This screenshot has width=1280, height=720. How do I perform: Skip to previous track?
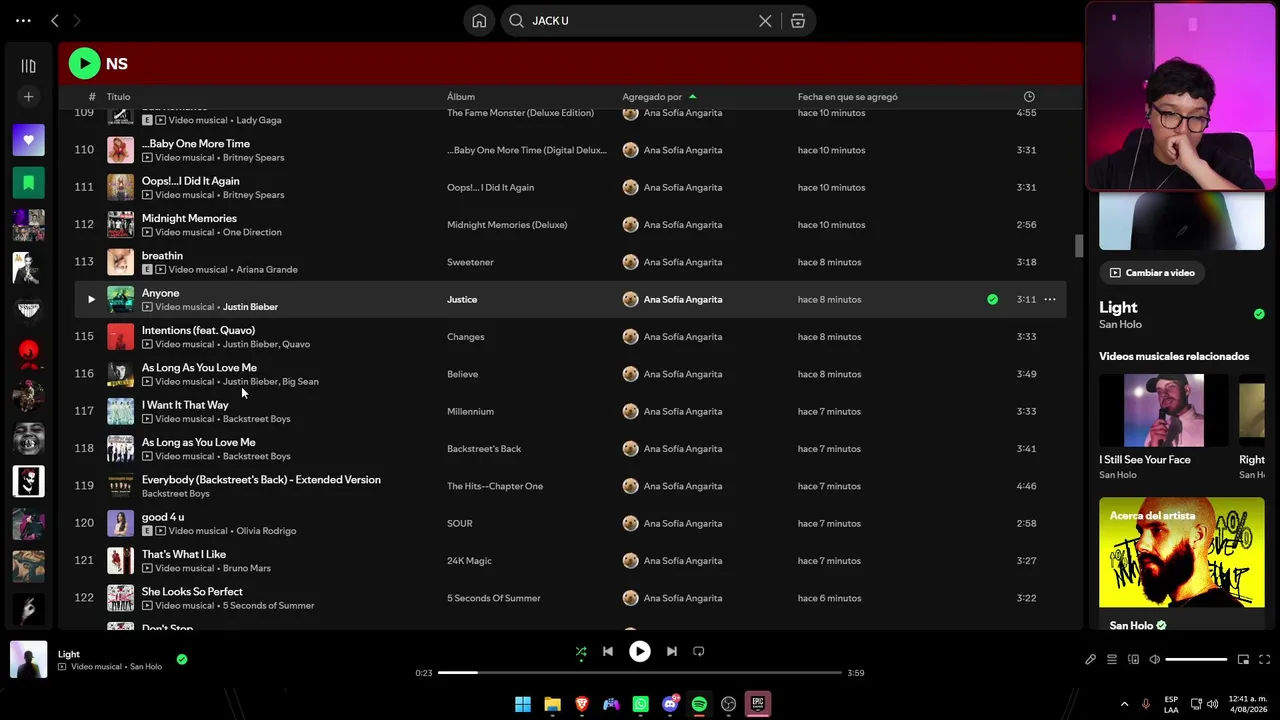pos(607,652)
